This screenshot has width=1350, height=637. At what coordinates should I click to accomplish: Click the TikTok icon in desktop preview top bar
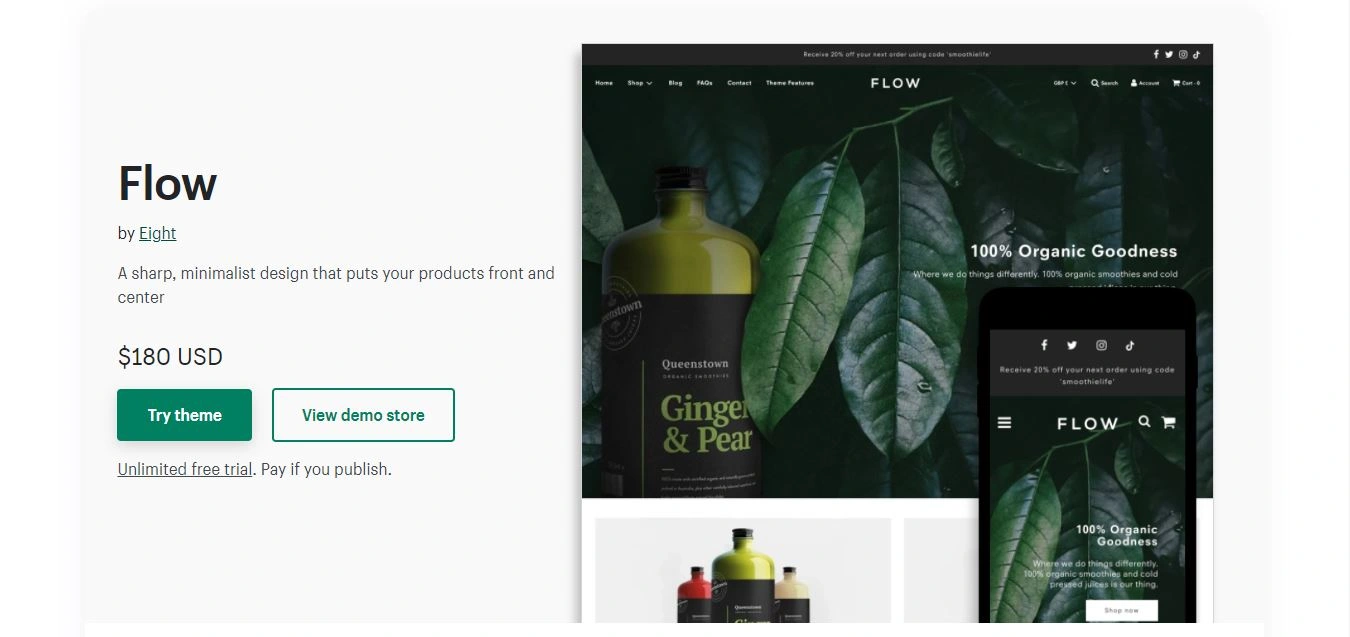click(1196, 55)
